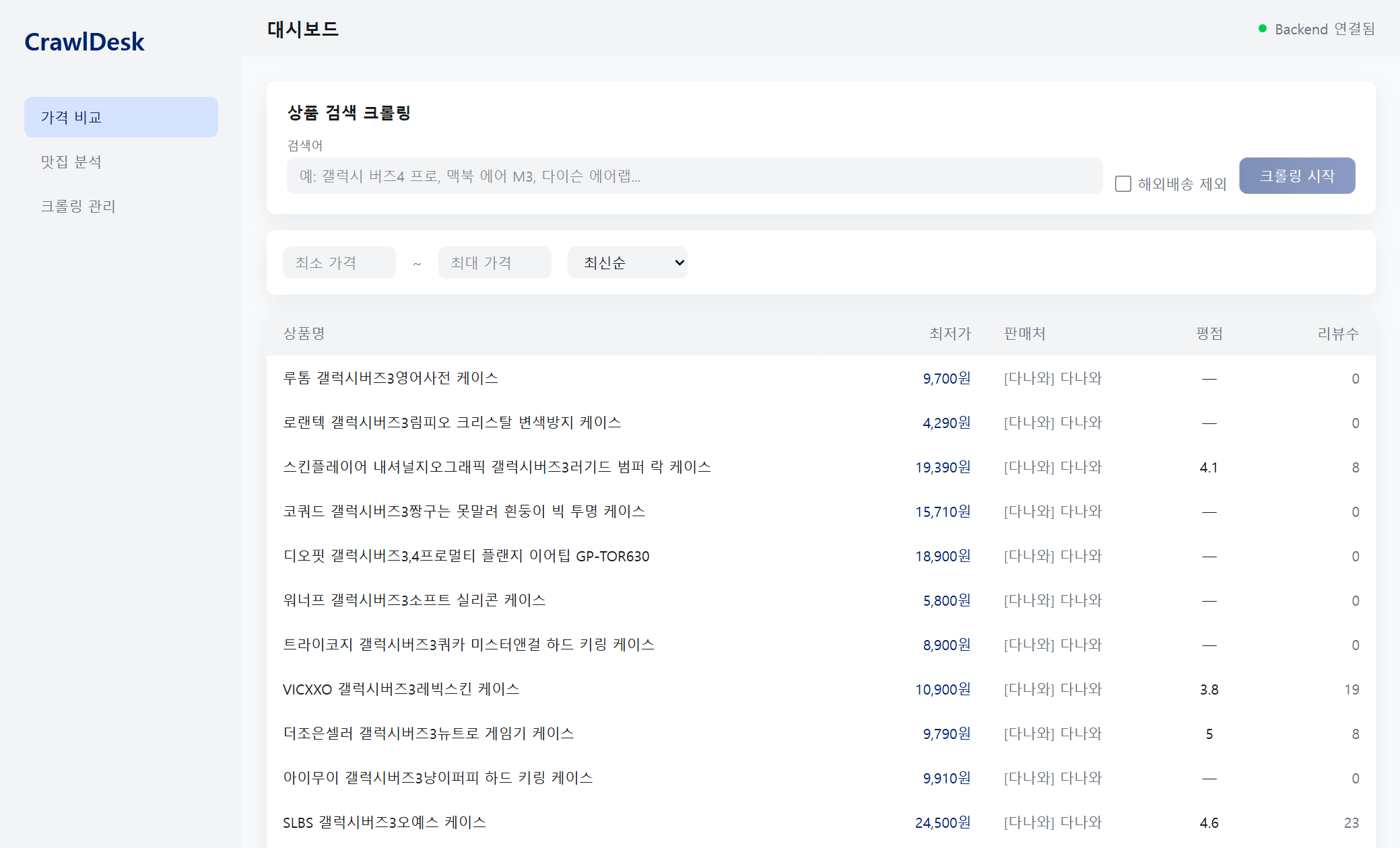Click the 4.1 rating value
This screenshot has width=1400, height=848.
pyautogui.click(x=1209, y=467)
